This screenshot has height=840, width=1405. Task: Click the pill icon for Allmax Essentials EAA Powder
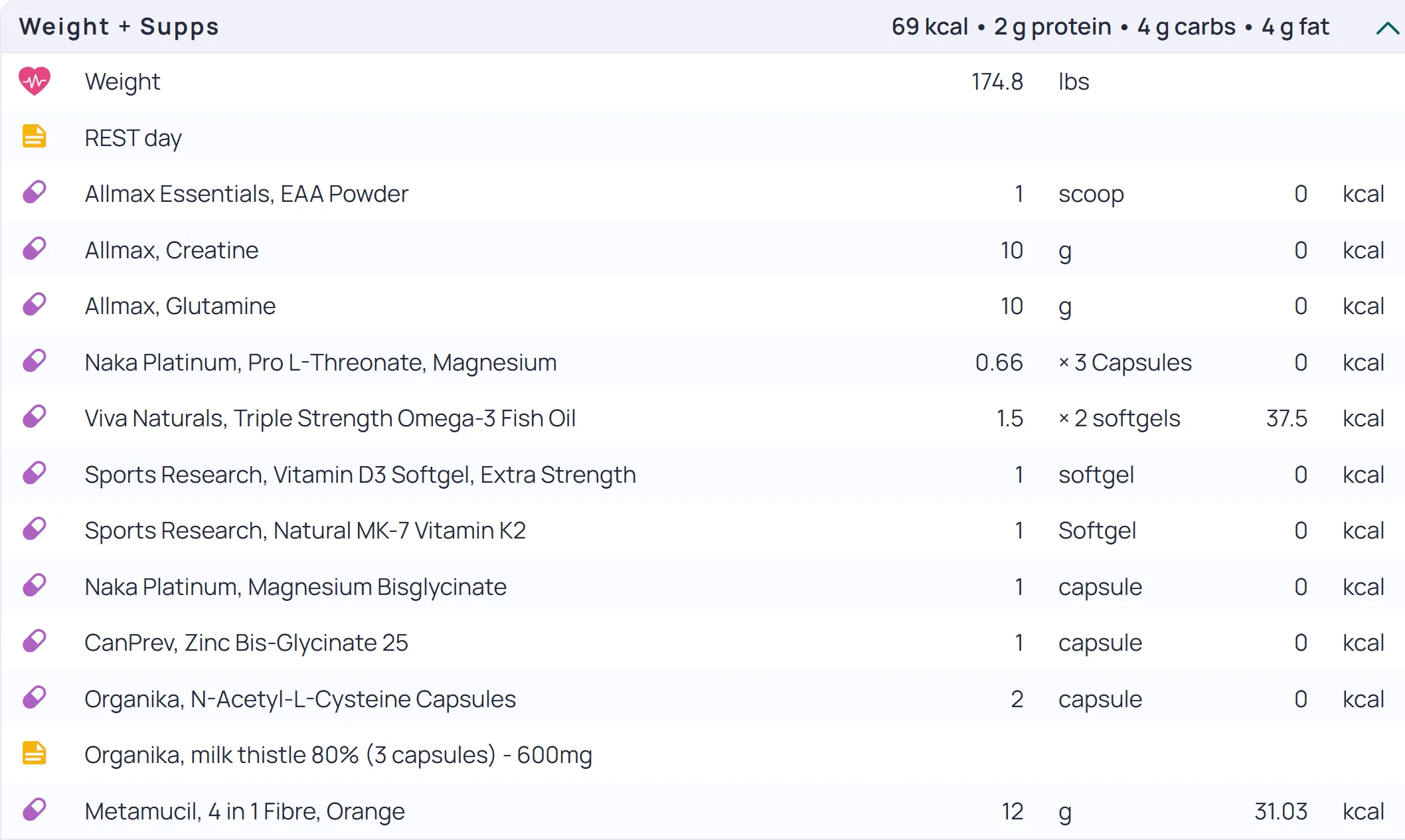(35, 193)
